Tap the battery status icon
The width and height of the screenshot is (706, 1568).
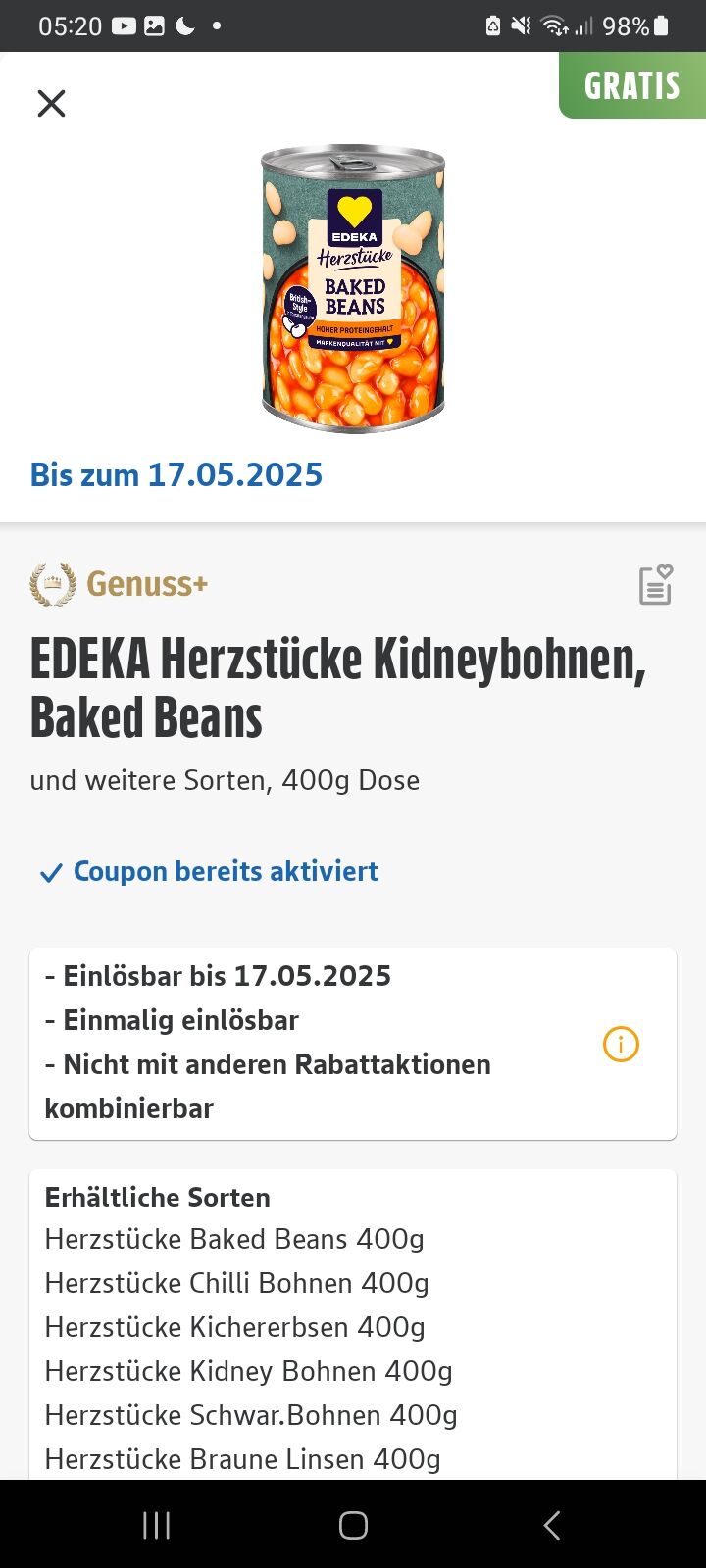(661, 25)
